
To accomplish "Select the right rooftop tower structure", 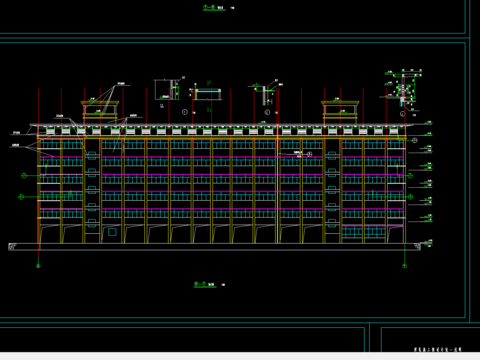I will (x=340, y=112).
